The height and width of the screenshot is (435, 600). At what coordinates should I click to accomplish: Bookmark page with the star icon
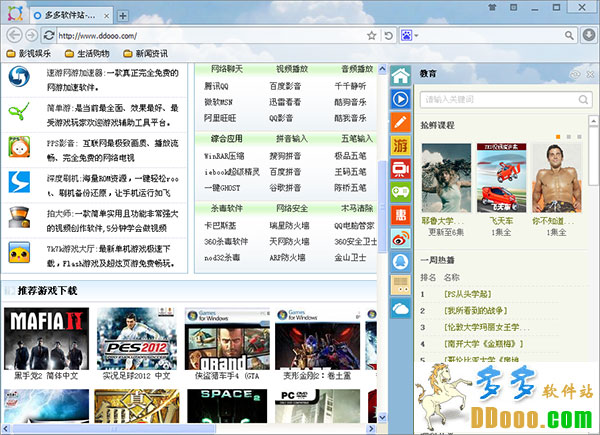[x=372, y=36]
